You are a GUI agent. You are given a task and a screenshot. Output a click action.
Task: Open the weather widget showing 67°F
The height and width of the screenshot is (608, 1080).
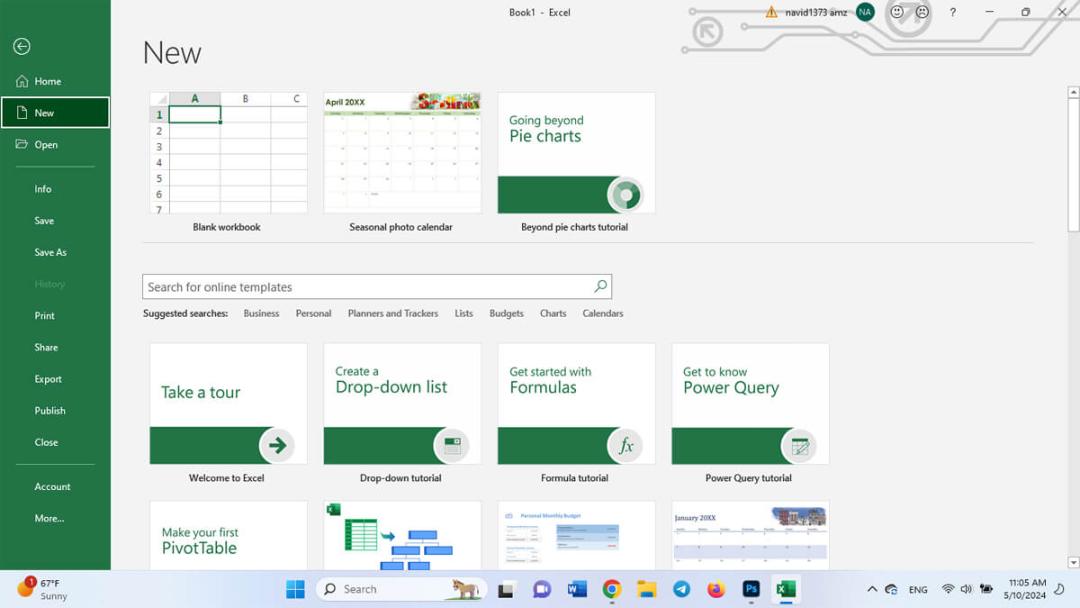point(43,589)
